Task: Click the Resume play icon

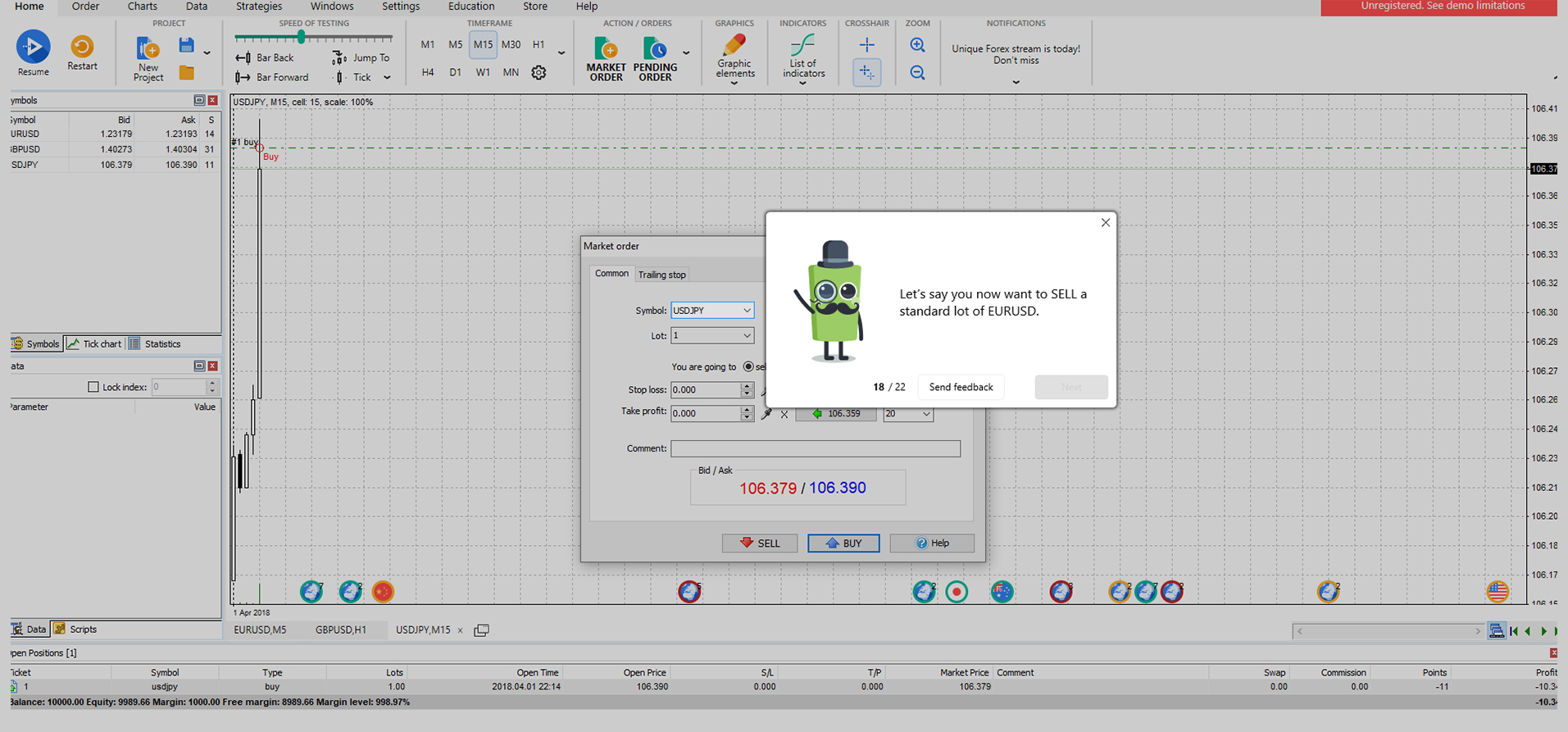Action: 33,47
